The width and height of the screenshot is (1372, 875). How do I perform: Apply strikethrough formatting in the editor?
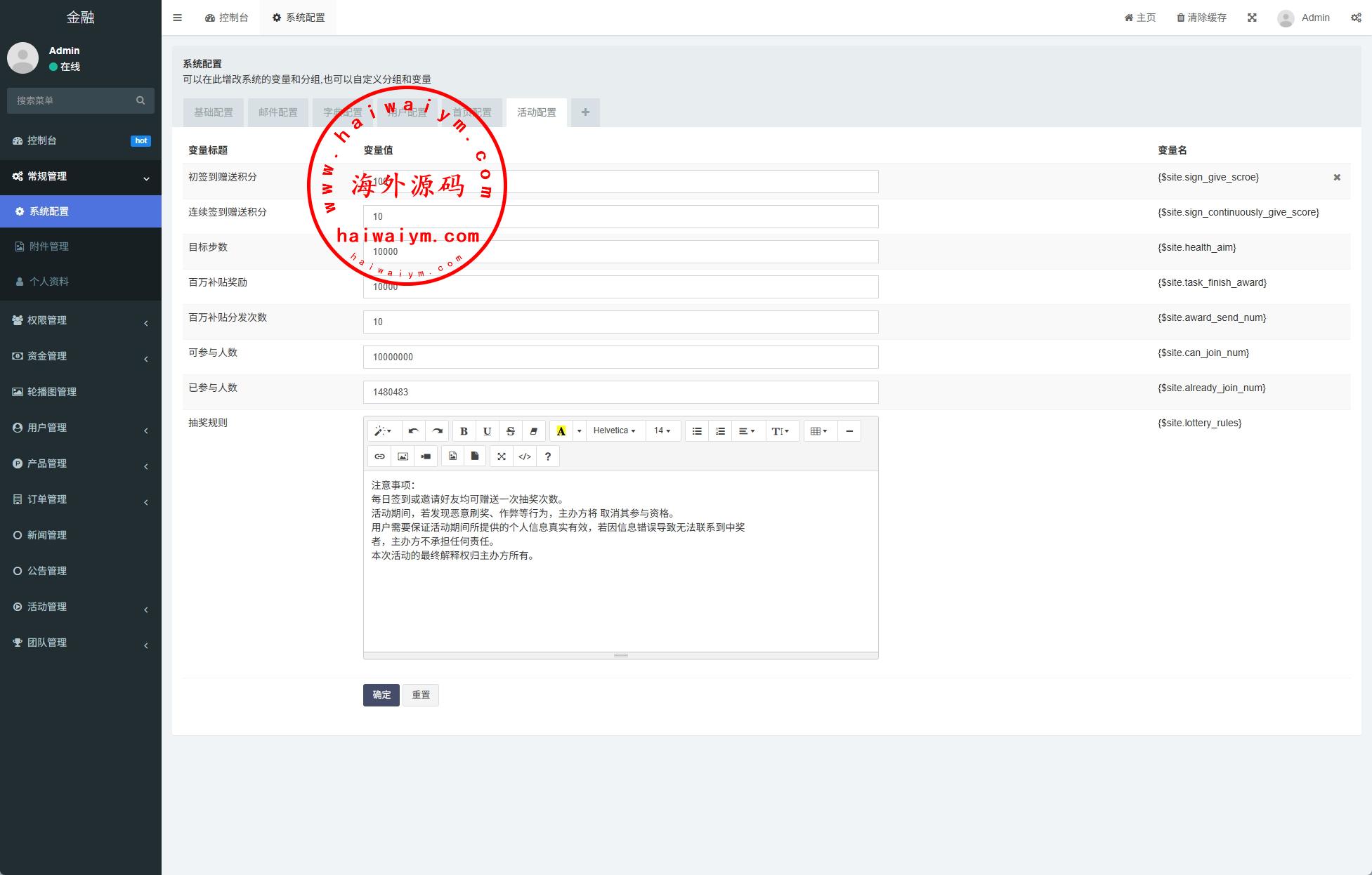pyautogui.click(x=511, y=431)
